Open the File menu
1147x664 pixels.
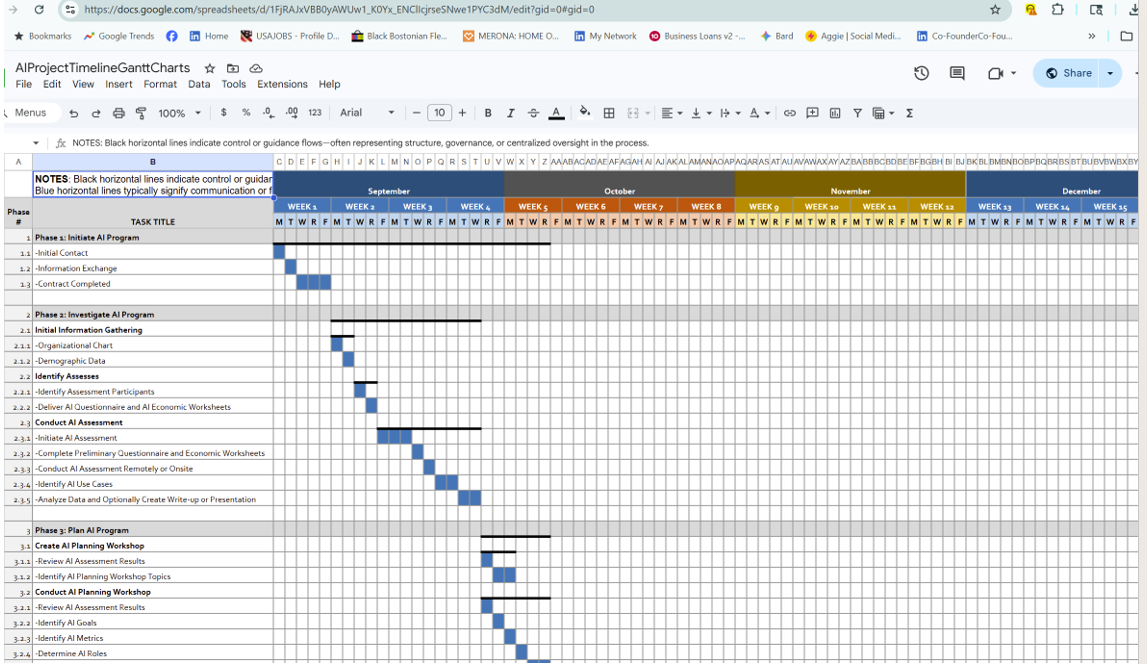click(x=23, y=84)
